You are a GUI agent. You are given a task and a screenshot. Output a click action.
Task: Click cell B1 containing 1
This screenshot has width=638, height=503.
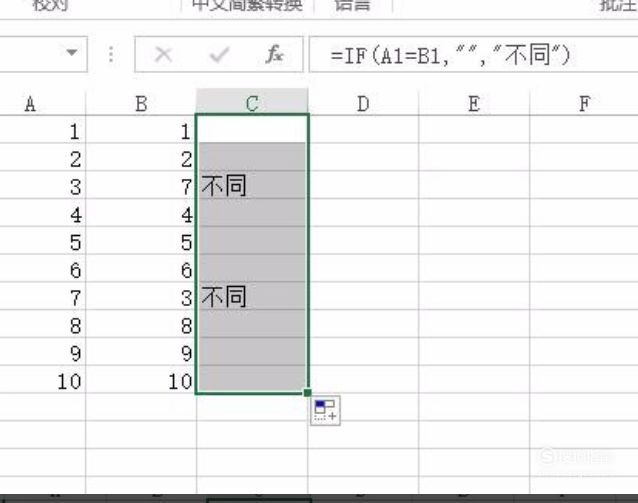[141, 130]
